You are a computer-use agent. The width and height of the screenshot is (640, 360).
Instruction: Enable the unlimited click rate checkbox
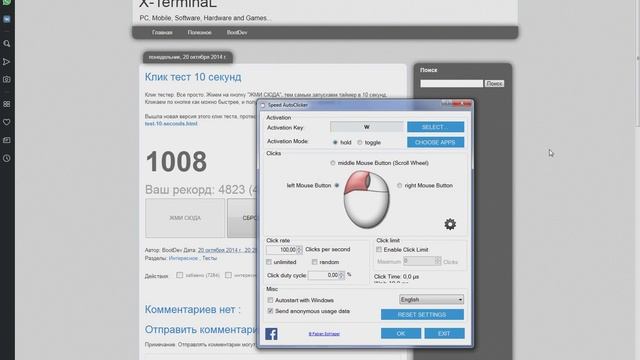point(269,262)
